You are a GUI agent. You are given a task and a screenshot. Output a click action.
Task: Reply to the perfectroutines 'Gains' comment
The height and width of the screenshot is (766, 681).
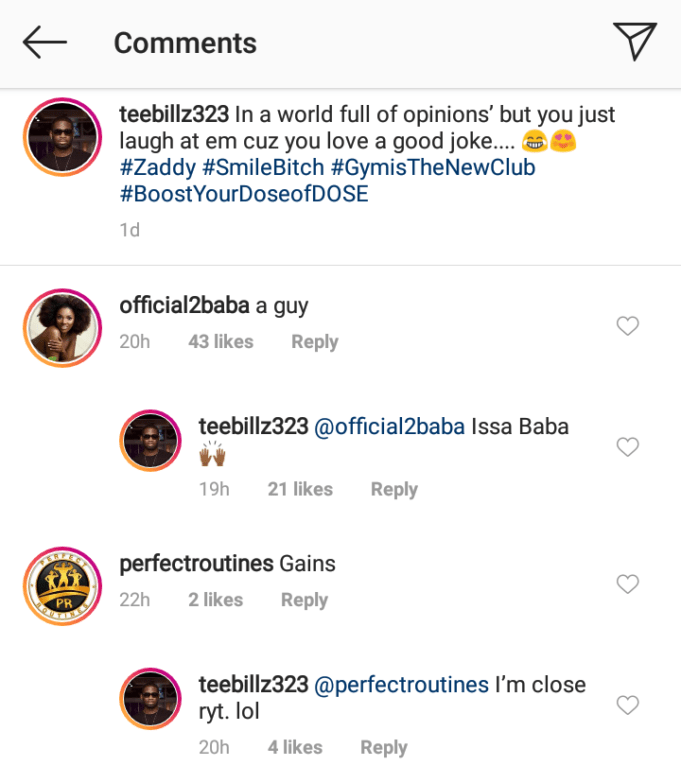pyautogui.click(x=304, y=600)
